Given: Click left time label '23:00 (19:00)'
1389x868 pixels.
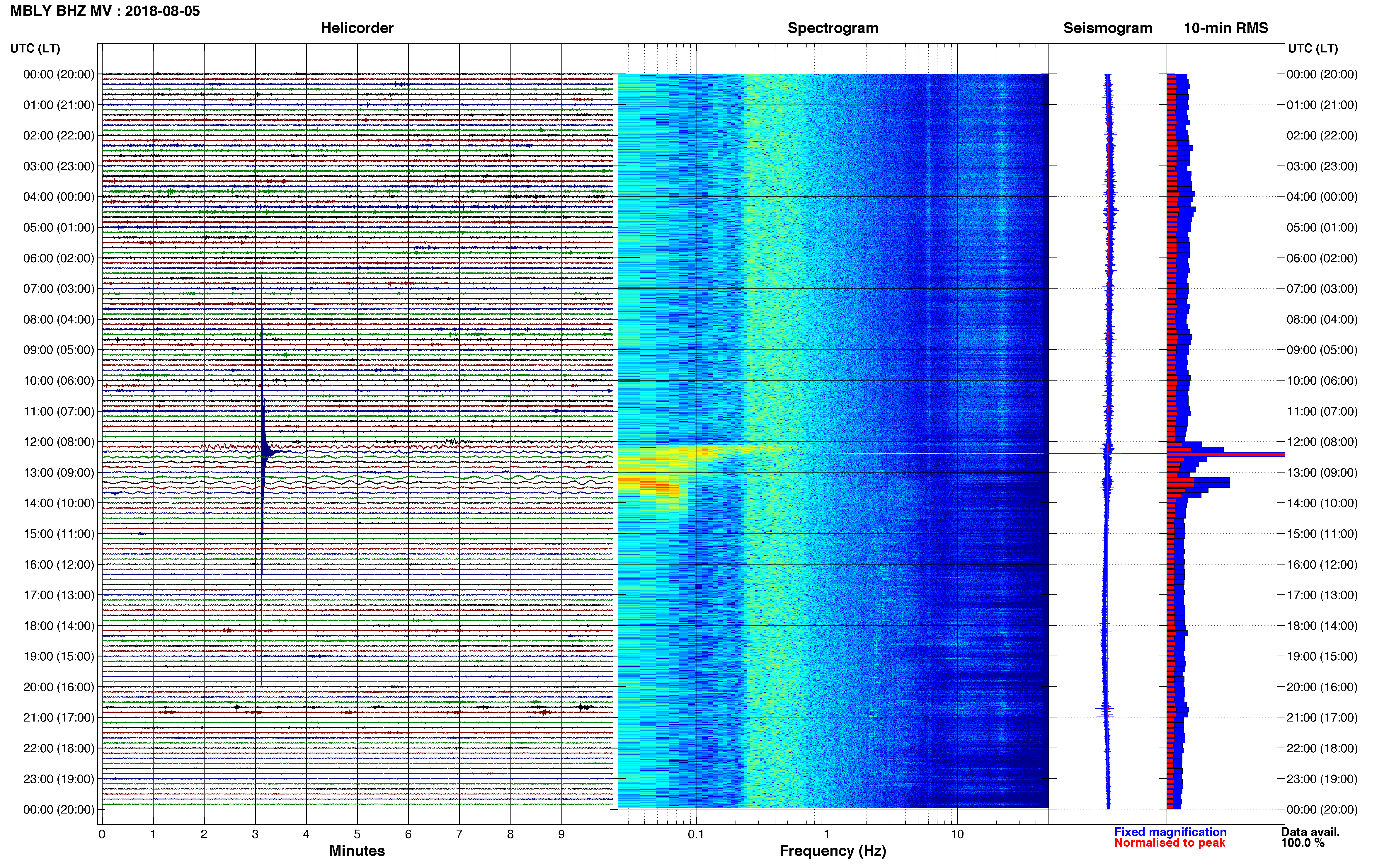Looking at the screenshot, I should 59,779.
